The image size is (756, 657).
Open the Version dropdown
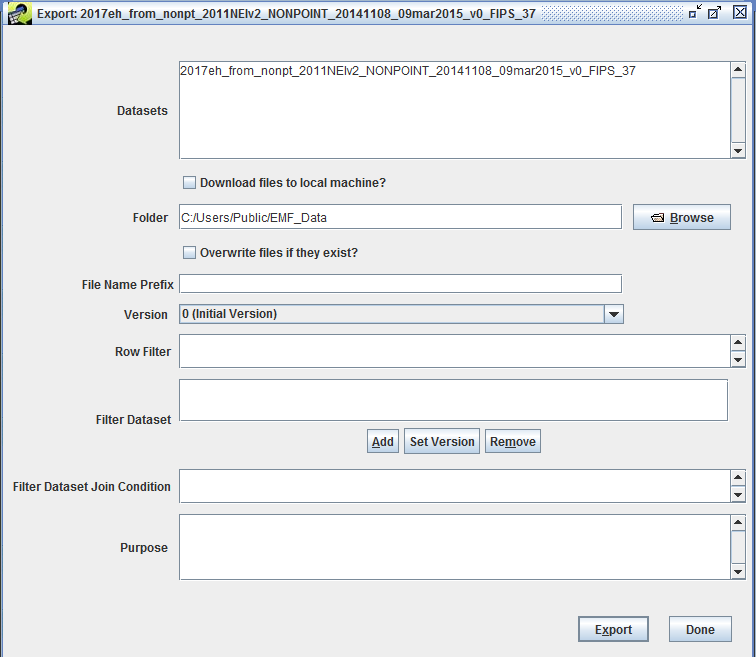[x=614, y=314]
